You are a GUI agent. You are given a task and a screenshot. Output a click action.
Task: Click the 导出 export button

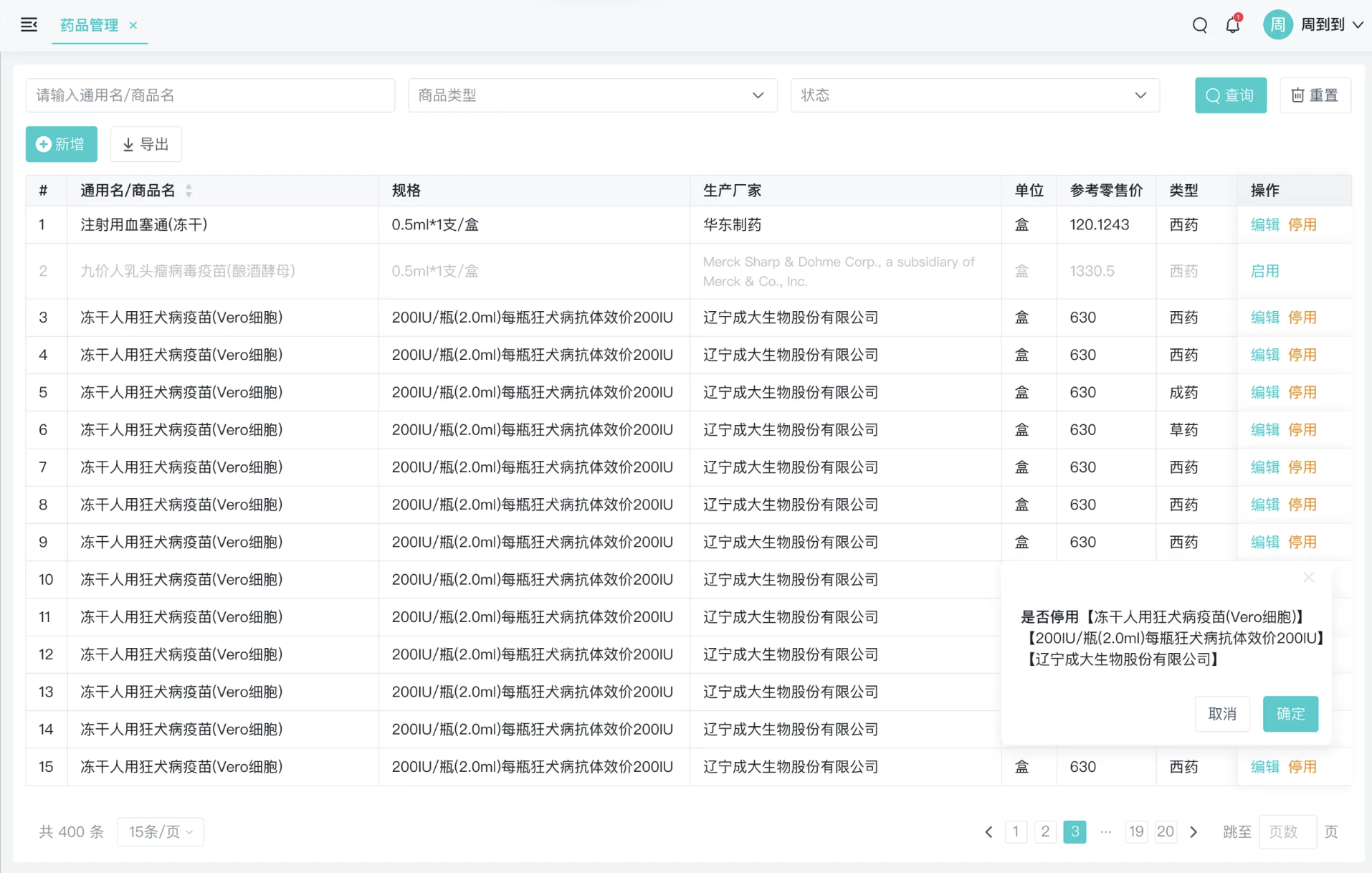coord(146,144)
